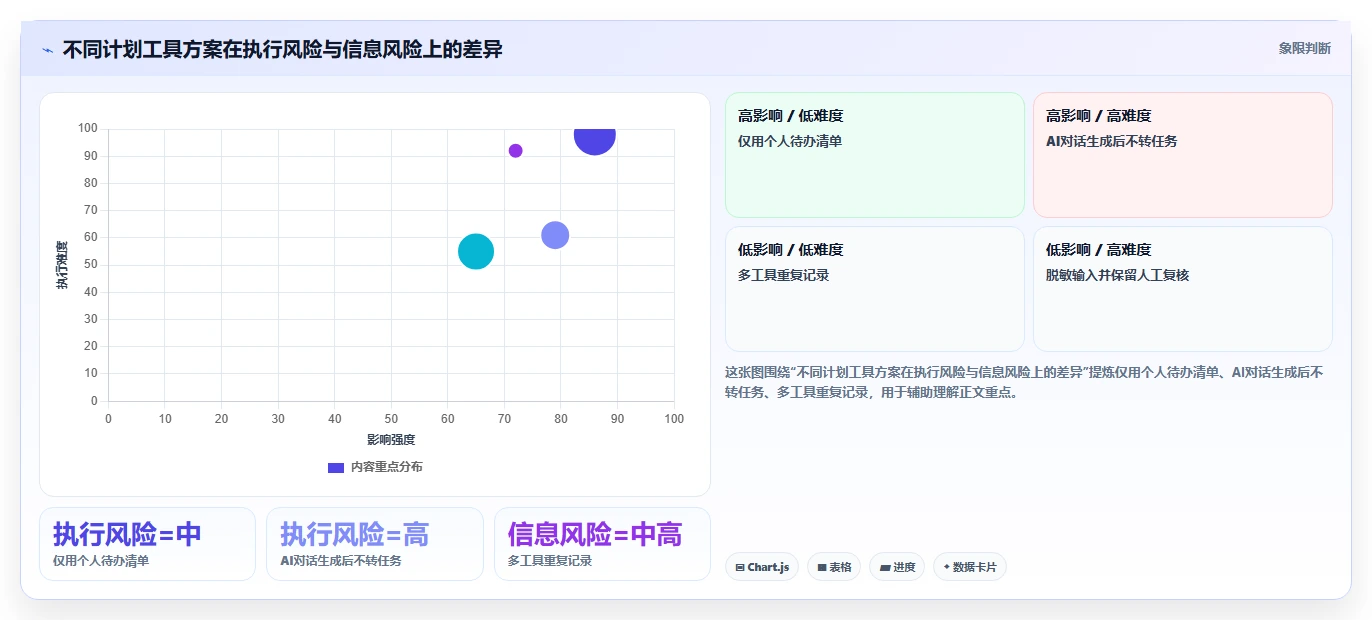Toggle the 内容重点分布 legend item

[x=375, y=467]
